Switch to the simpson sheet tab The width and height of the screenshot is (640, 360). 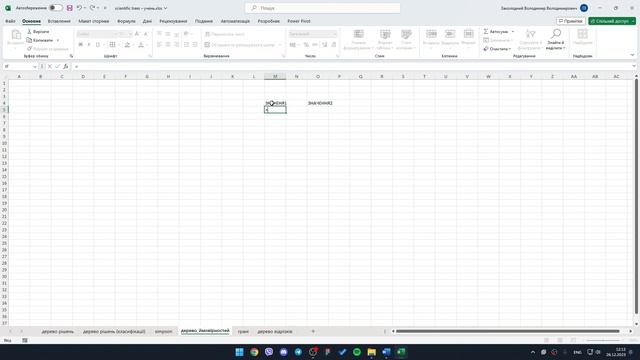coord(163,331)
